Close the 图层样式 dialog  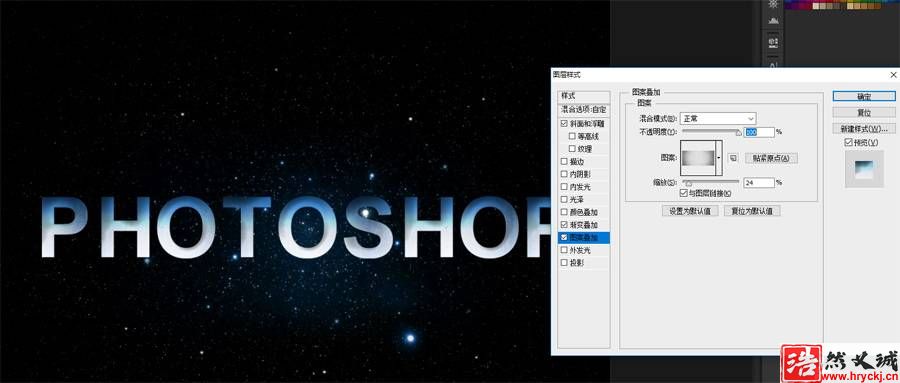click(x=893, y=75)
